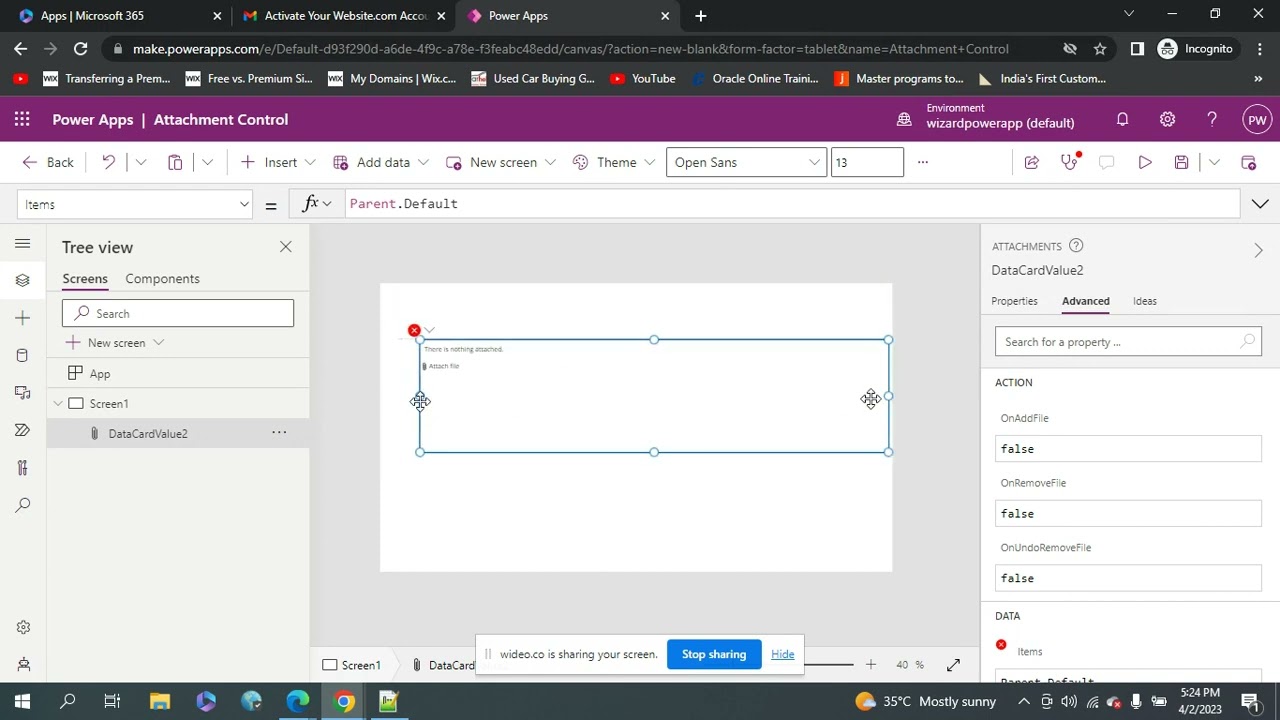Click New screen in Tree view
1280x720 pixels.
tap(116, 343)
